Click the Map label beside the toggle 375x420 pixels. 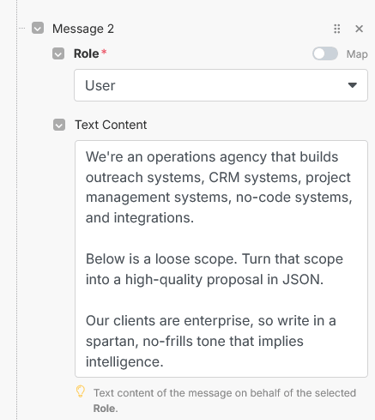pyautogui.click(x=357, y=54)
